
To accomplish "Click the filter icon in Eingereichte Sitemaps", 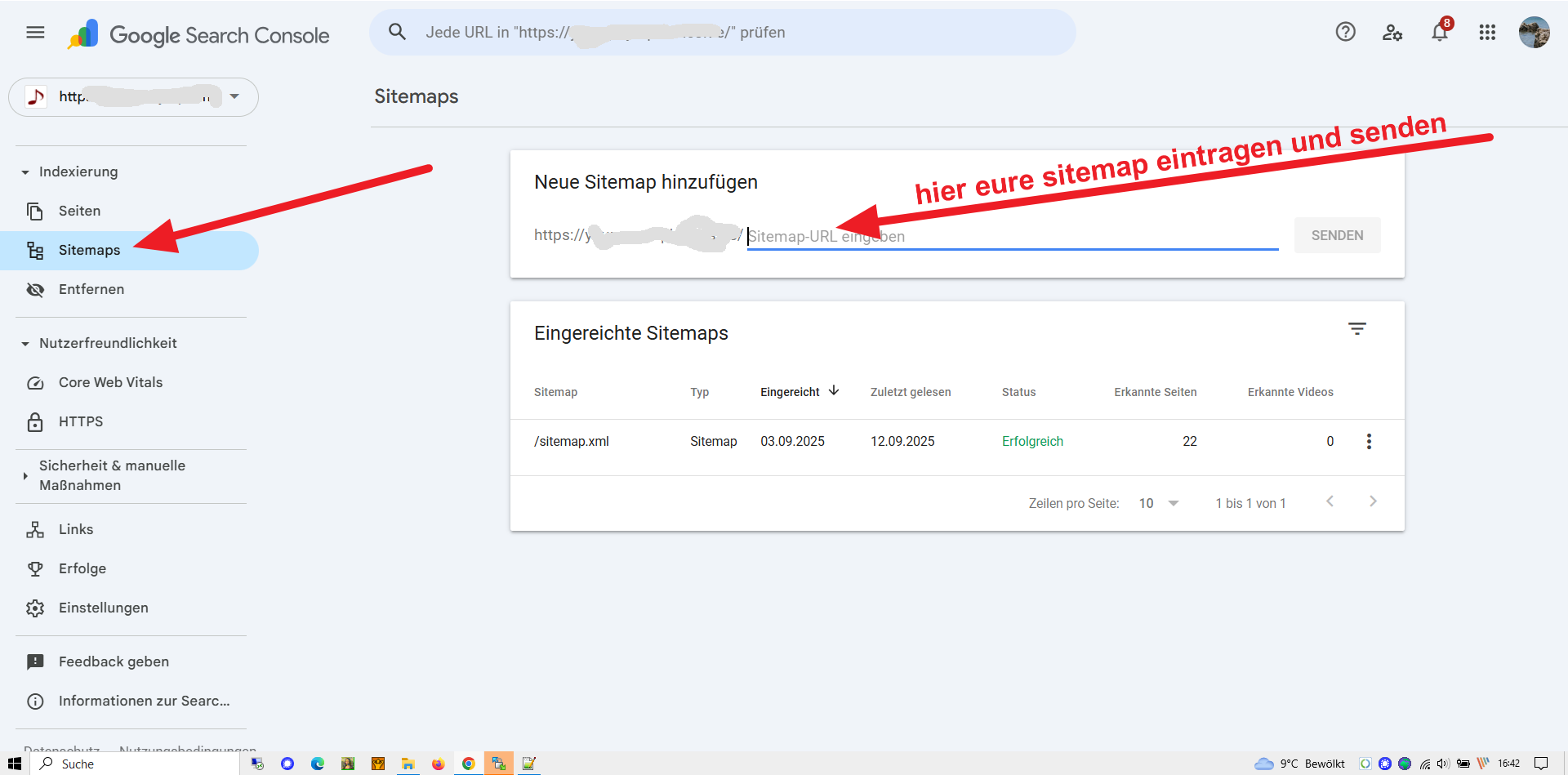I will [1356, 329].
